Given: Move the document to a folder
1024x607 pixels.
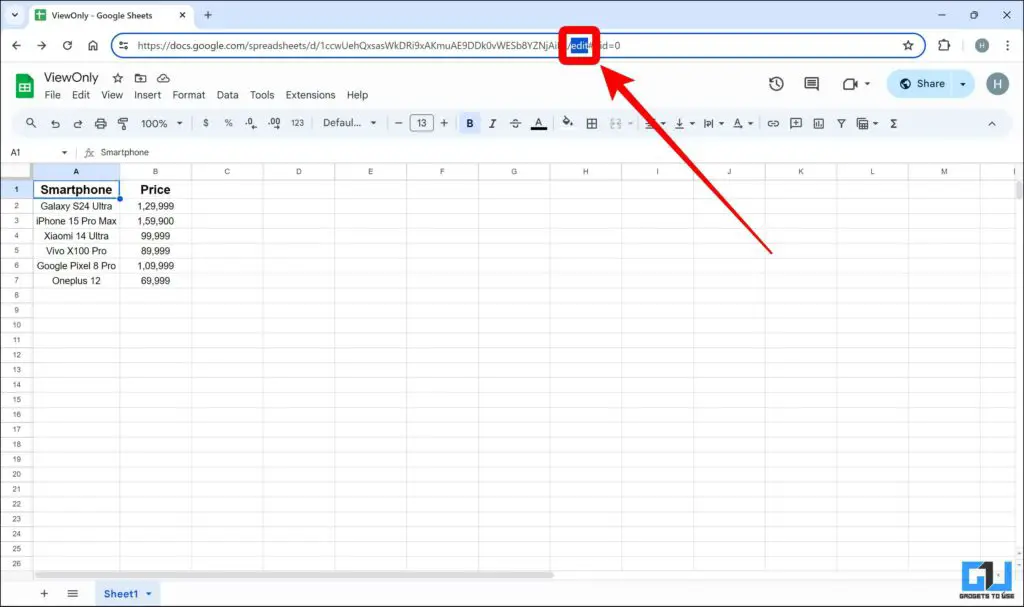Looking at the screenshot, I should tap(140, 78).
